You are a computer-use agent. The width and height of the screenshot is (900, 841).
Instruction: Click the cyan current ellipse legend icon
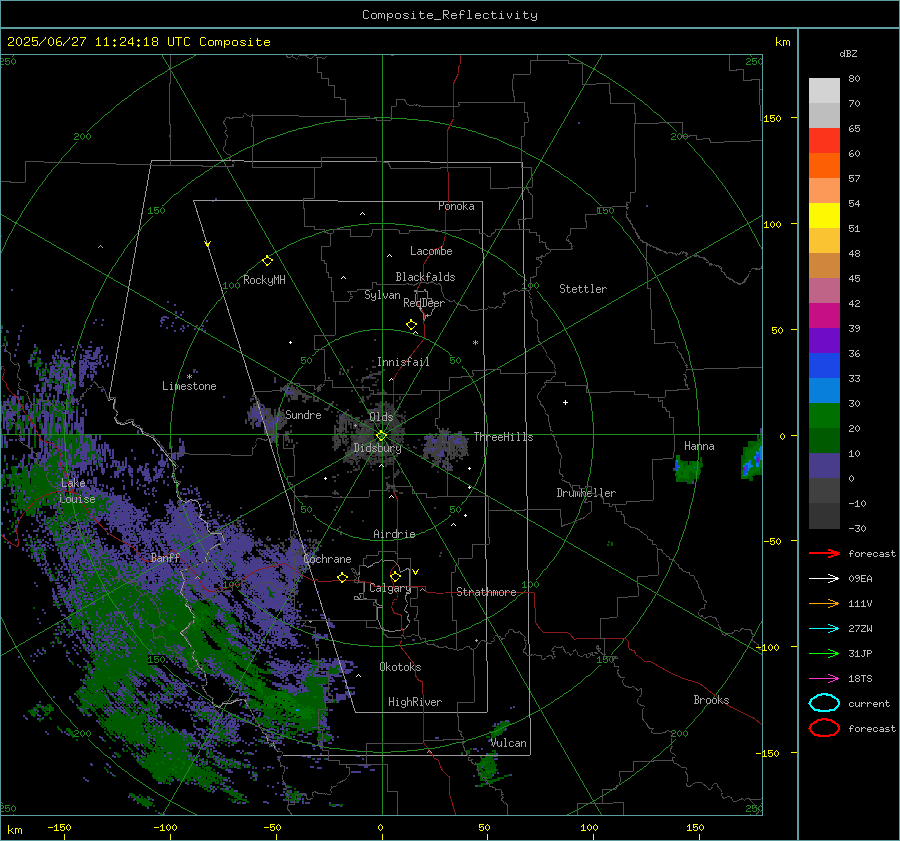pyautogui.click(x=824, y=703)
